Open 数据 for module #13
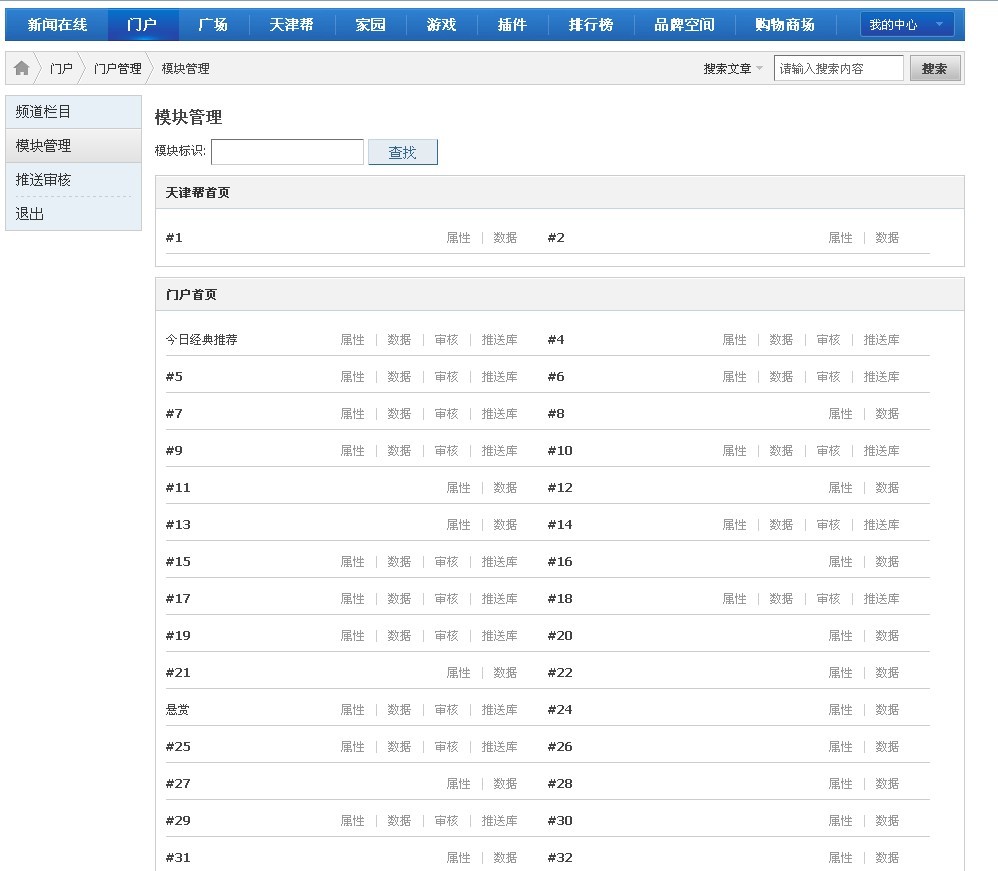This screenshot has height=871, width=998. click(505, 524)
